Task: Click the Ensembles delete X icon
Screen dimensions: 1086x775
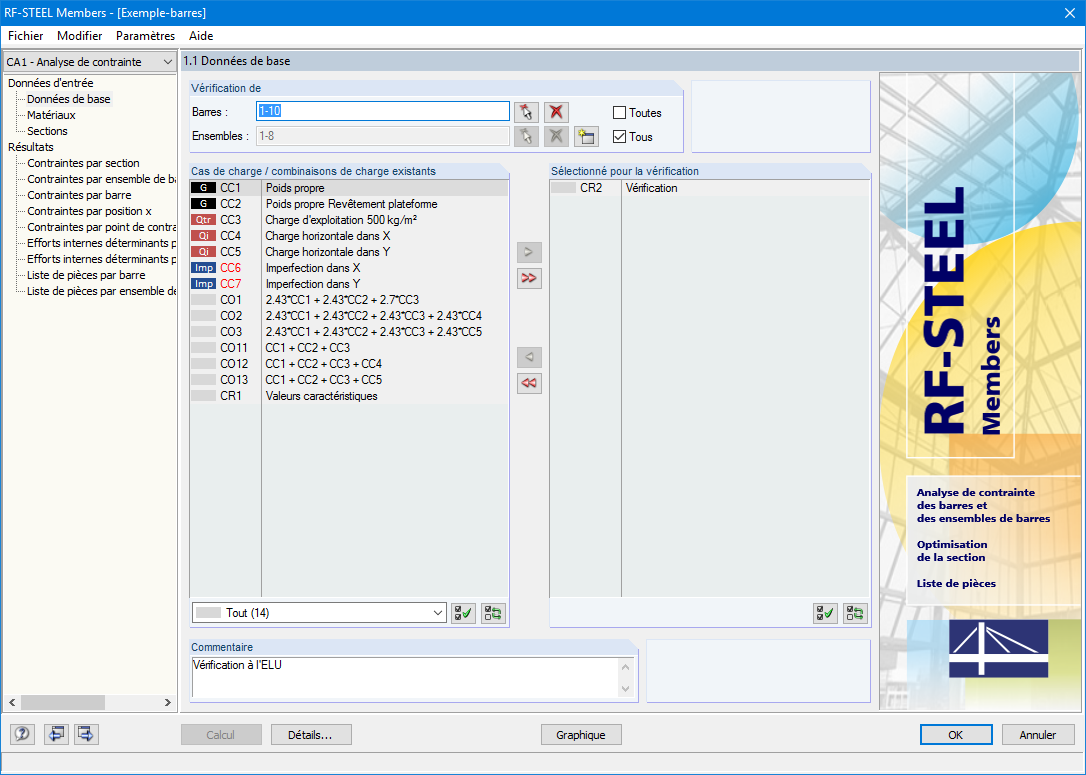Action: [555, 136]
